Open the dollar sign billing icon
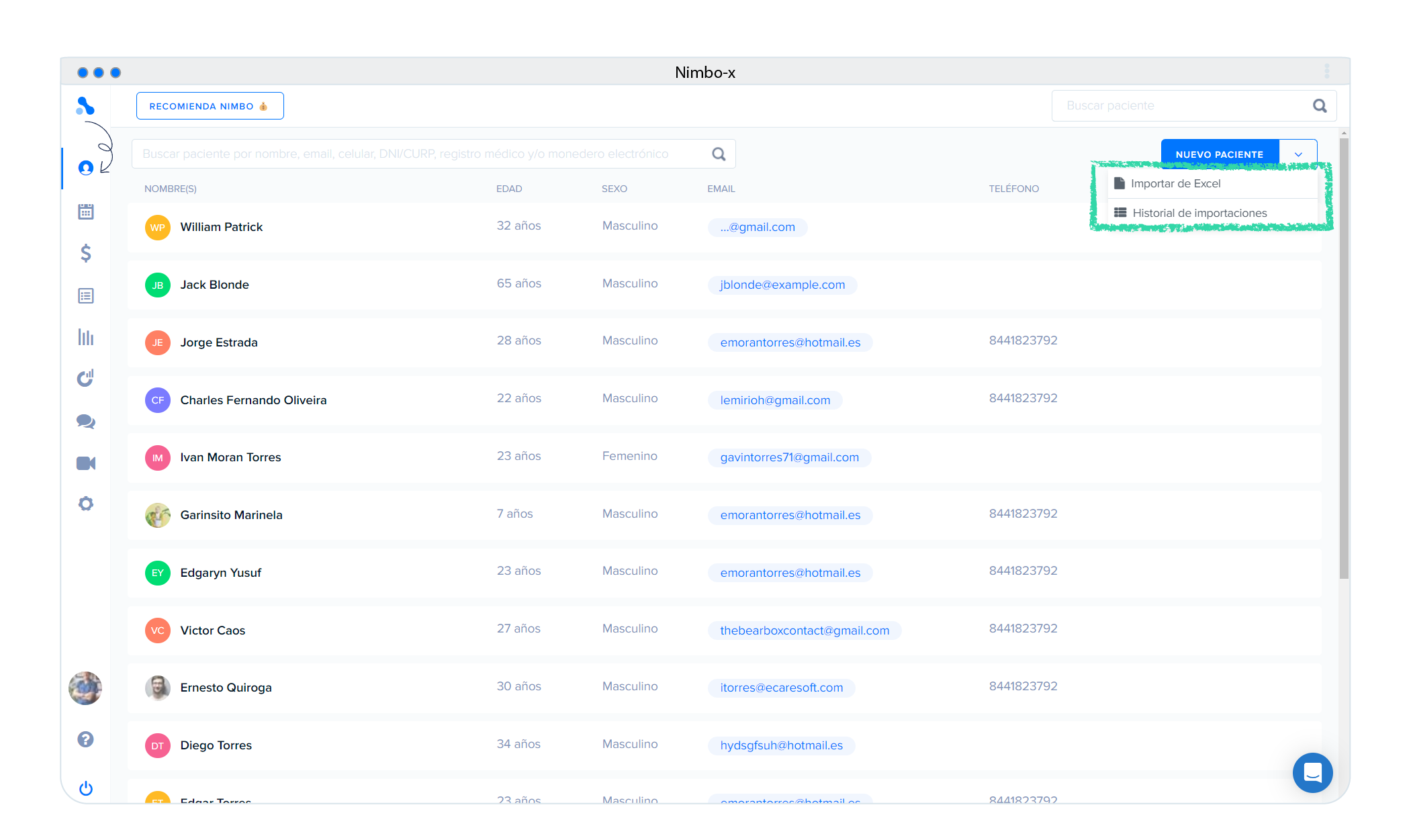The width and height of the screenshot is (1411, 840). [x=85, y=253]
